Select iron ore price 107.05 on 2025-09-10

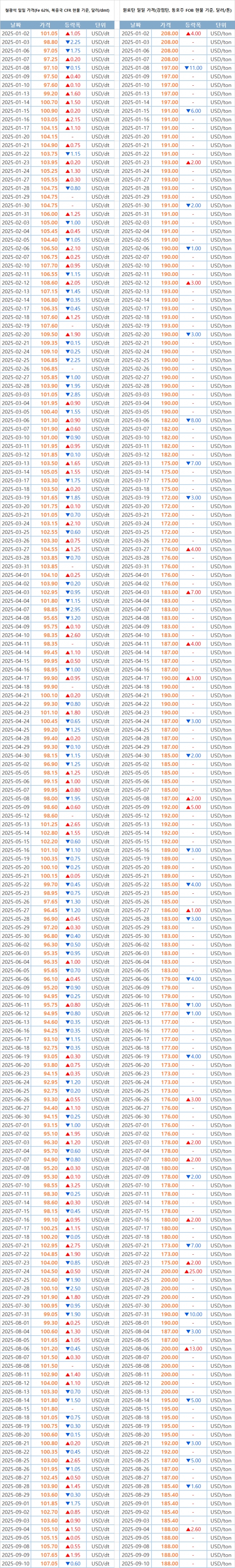[49, 1563]
